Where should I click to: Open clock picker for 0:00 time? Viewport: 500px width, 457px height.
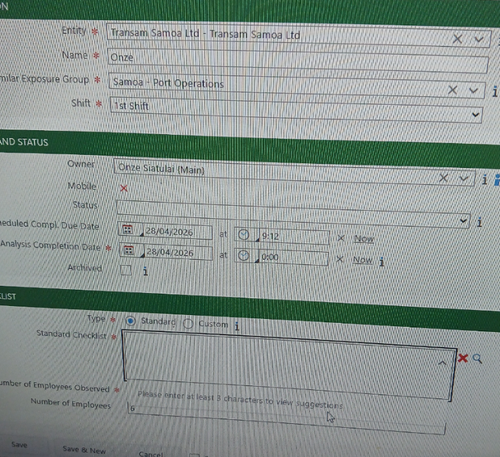tap(244, 256)
